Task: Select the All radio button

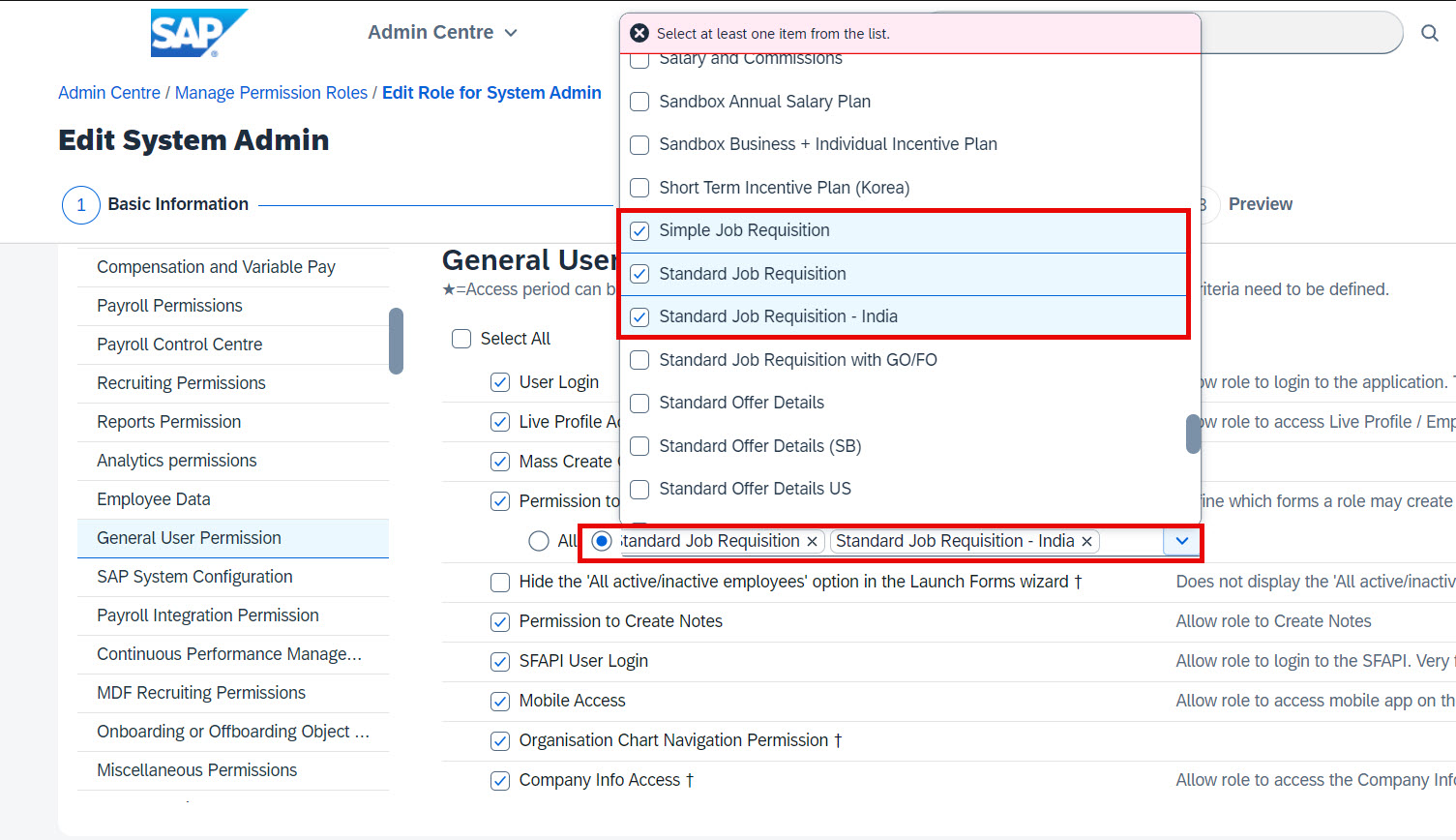Action: pyautogui.click(x=539, y=541)
